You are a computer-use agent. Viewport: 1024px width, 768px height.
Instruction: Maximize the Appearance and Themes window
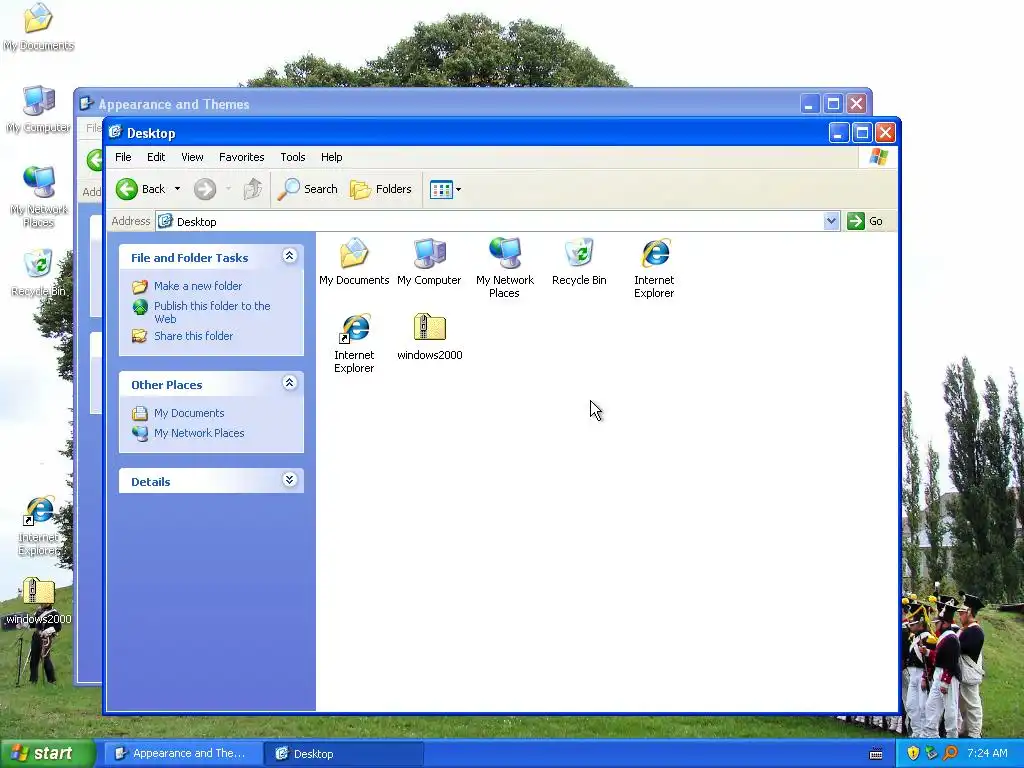(x=833, y=104)
